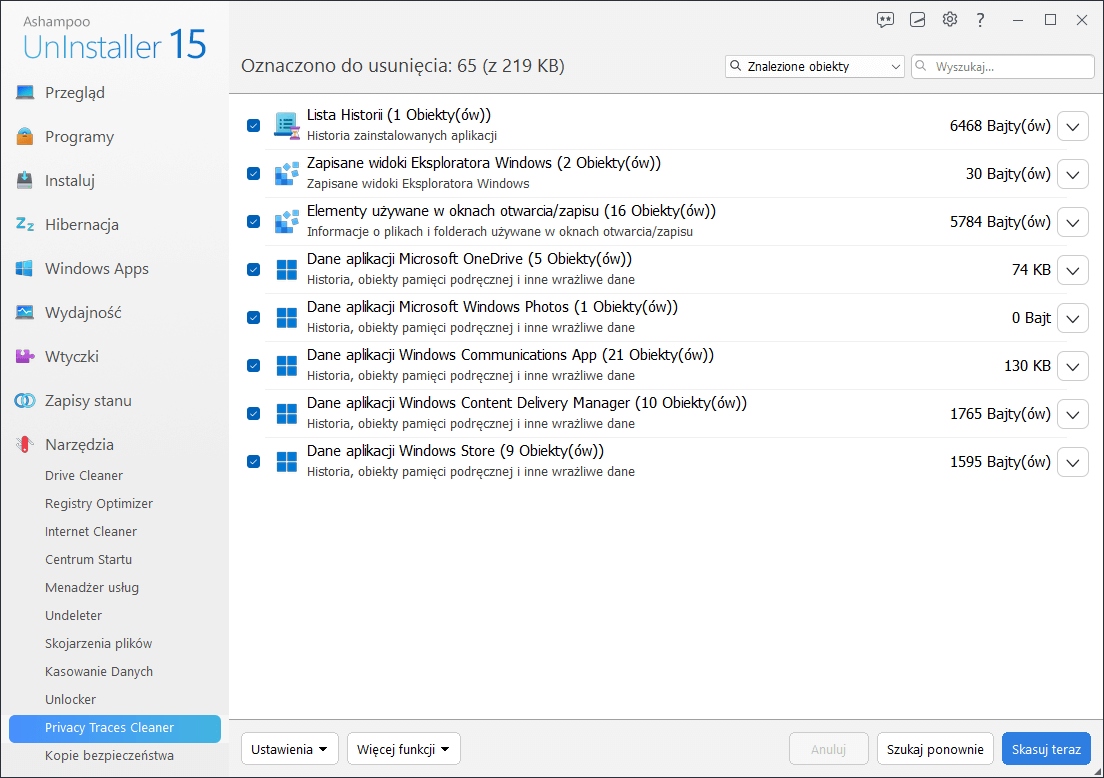
Task: Click the Lista Historii list icon
Action: pyautogui.click(x=287, y=125)
